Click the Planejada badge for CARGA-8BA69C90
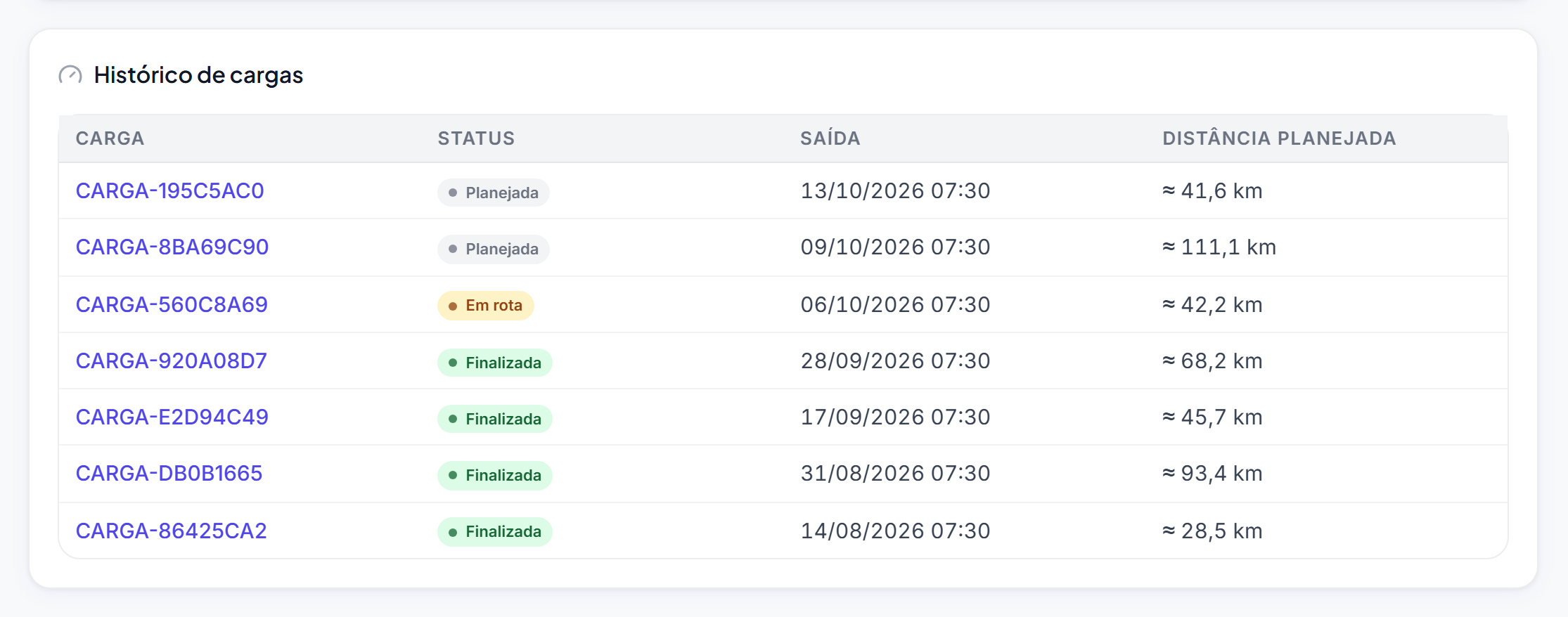Viewport: 1568px width, 617px height. (x=494, y=249)
